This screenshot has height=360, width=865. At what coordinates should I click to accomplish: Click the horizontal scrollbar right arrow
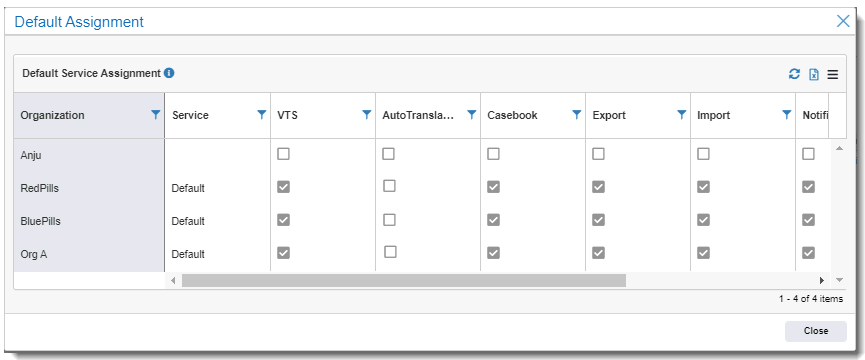click(821, 280)
